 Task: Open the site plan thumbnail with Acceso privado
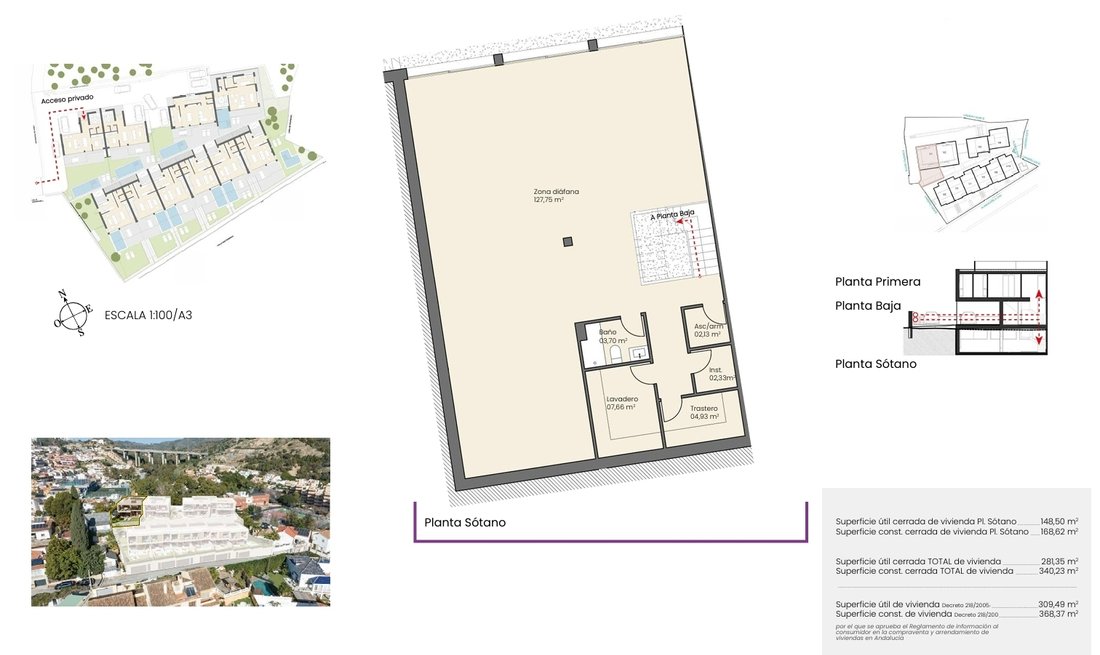coord(173,172)
